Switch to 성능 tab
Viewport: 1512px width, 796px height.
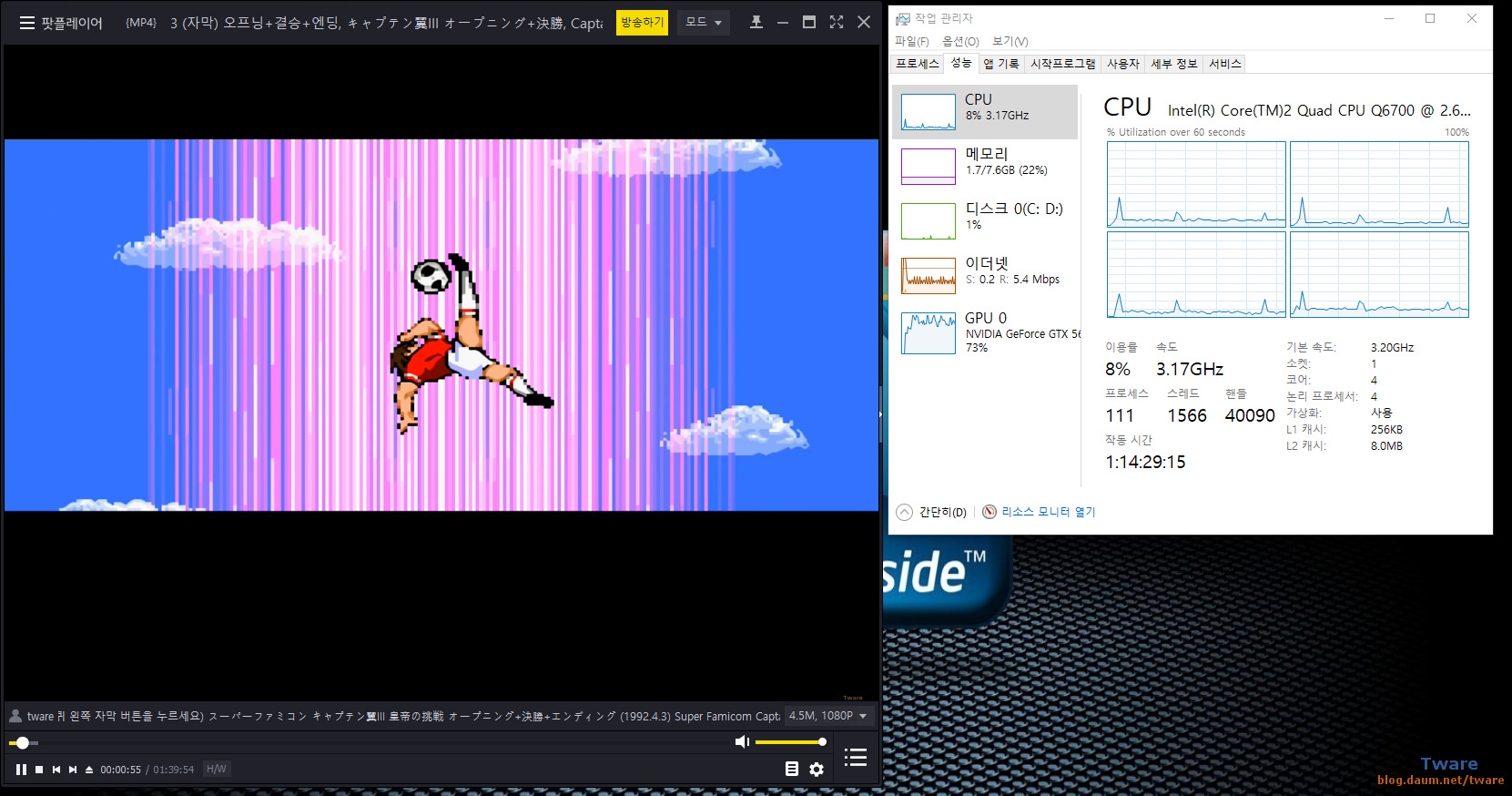[961, 63]
